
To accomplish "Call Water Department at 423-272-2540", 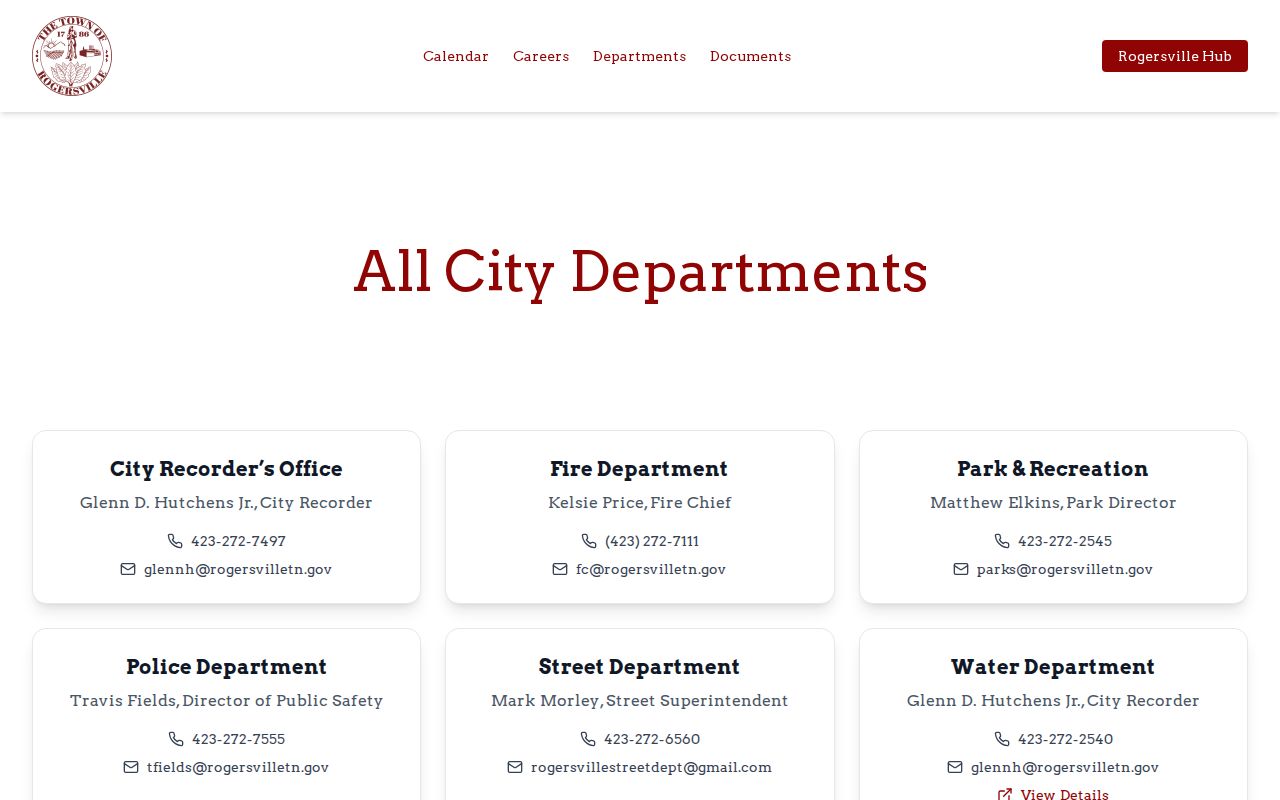I will point(1065,739).
